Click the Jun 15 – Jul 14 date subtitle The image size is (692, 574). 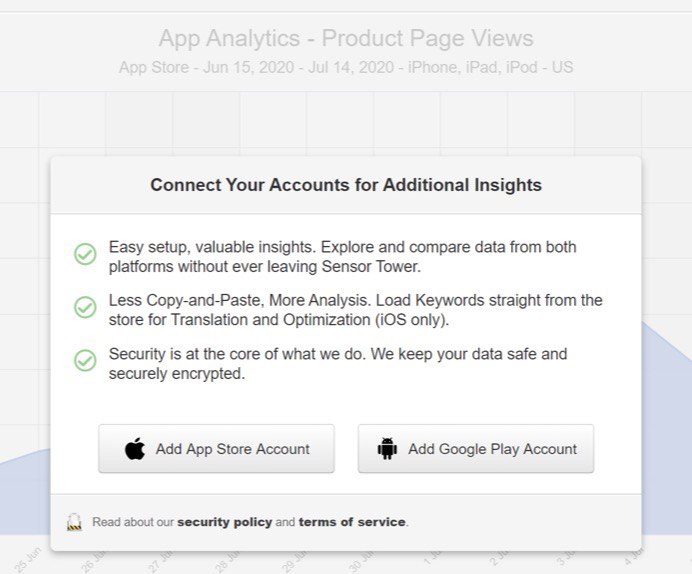(x=346, y=68)
